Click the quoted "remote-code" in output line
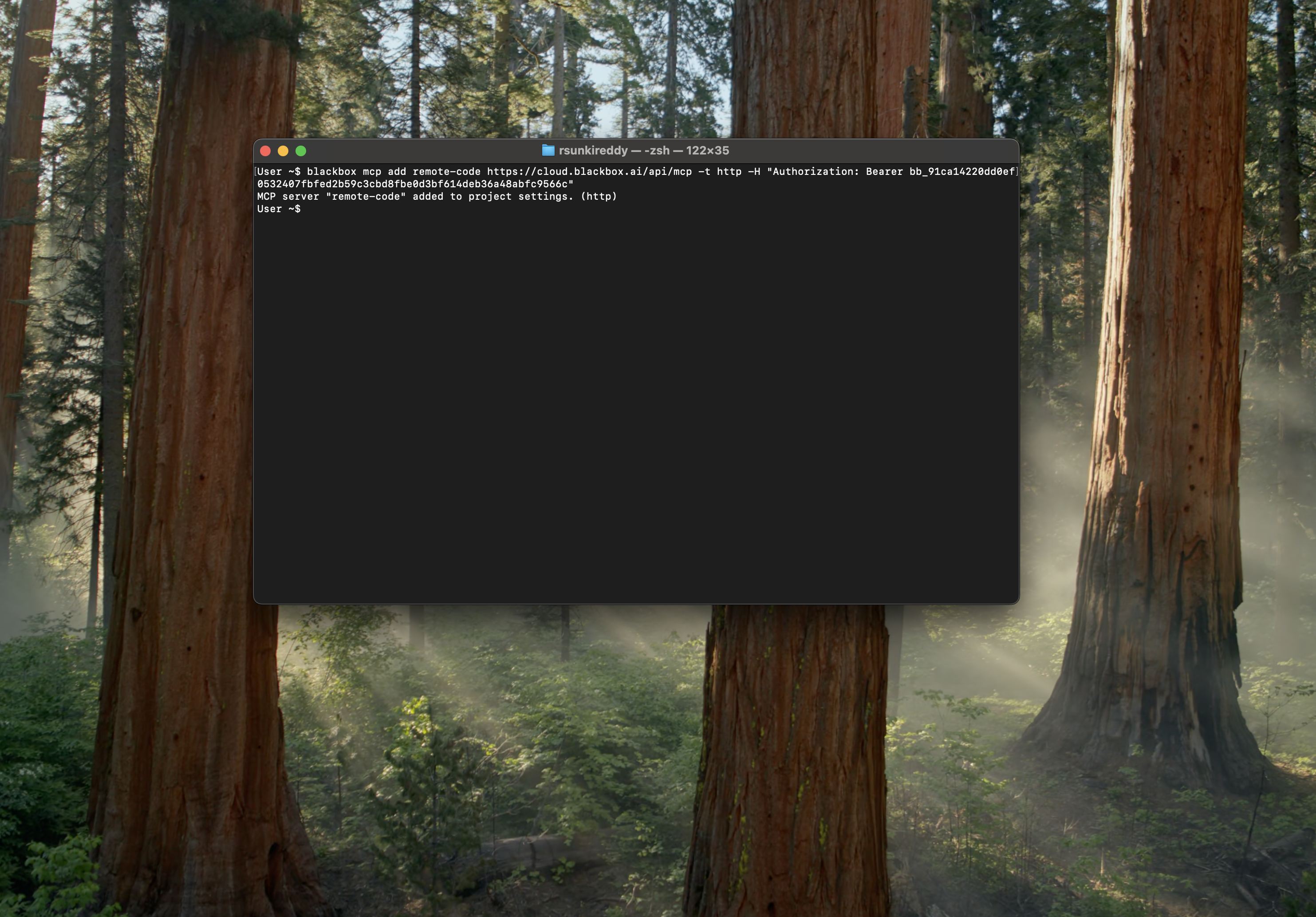This screenshot has width=1316, height=917. tap(366, 196)
